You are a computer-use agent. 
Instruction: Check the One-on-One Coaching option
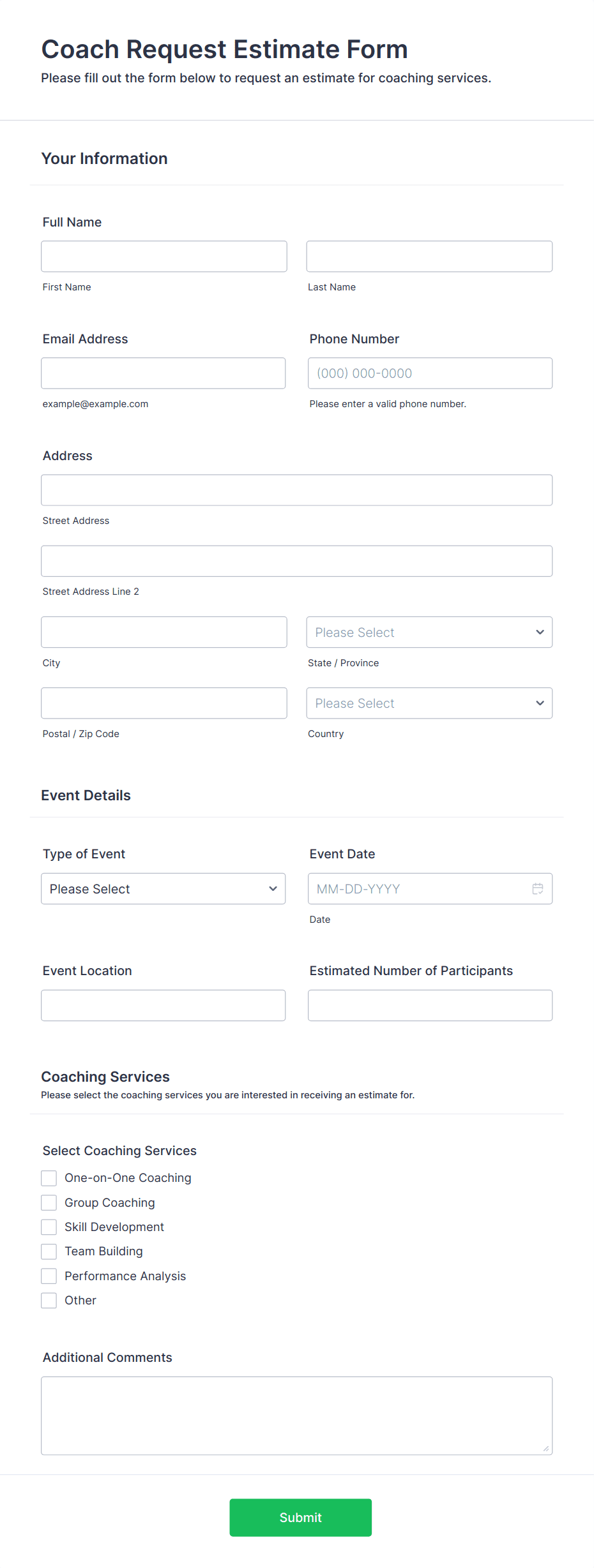click(49, 1177)
